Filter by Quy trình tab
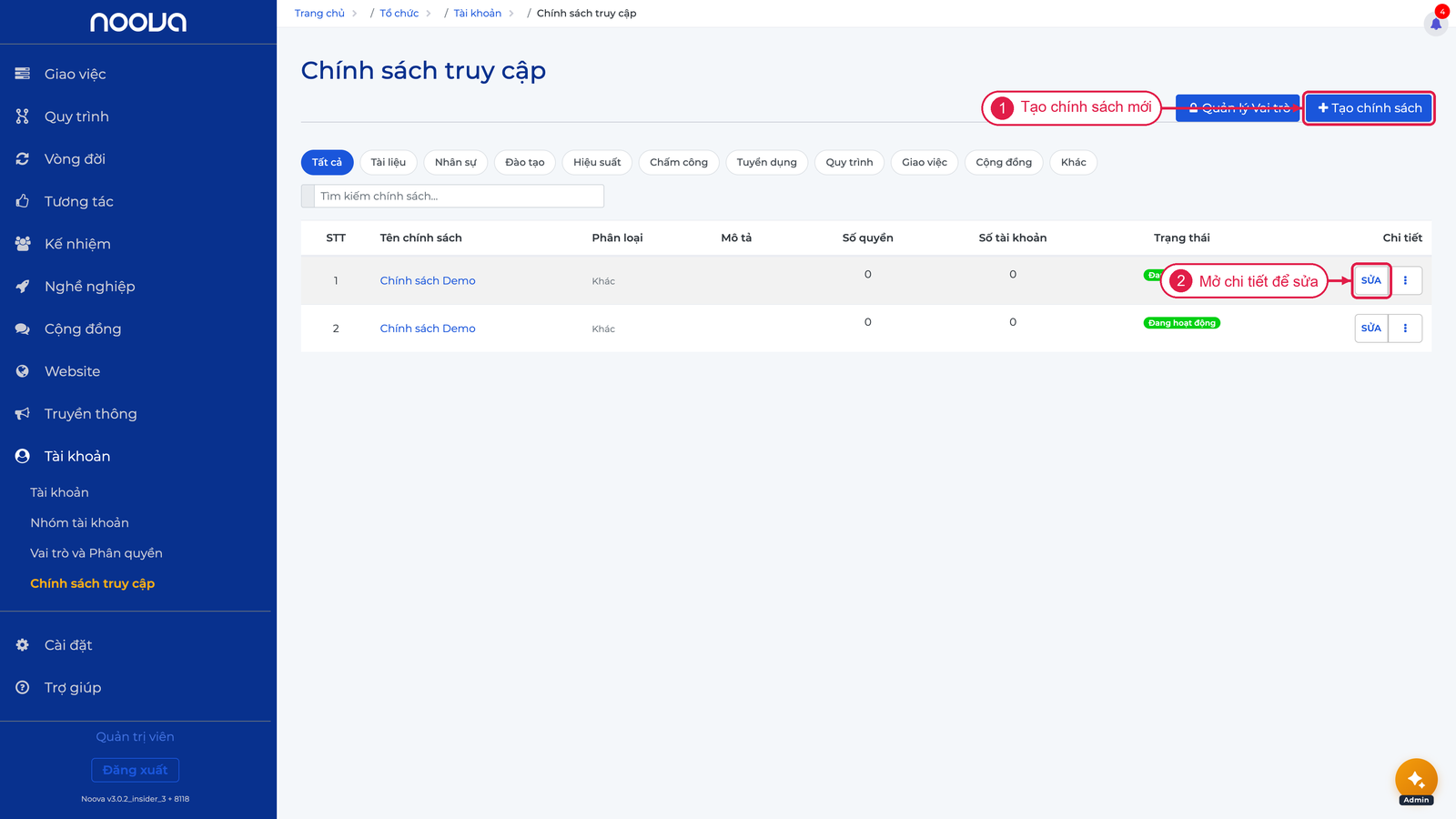The image size is (1456, 819). (849, 162)
